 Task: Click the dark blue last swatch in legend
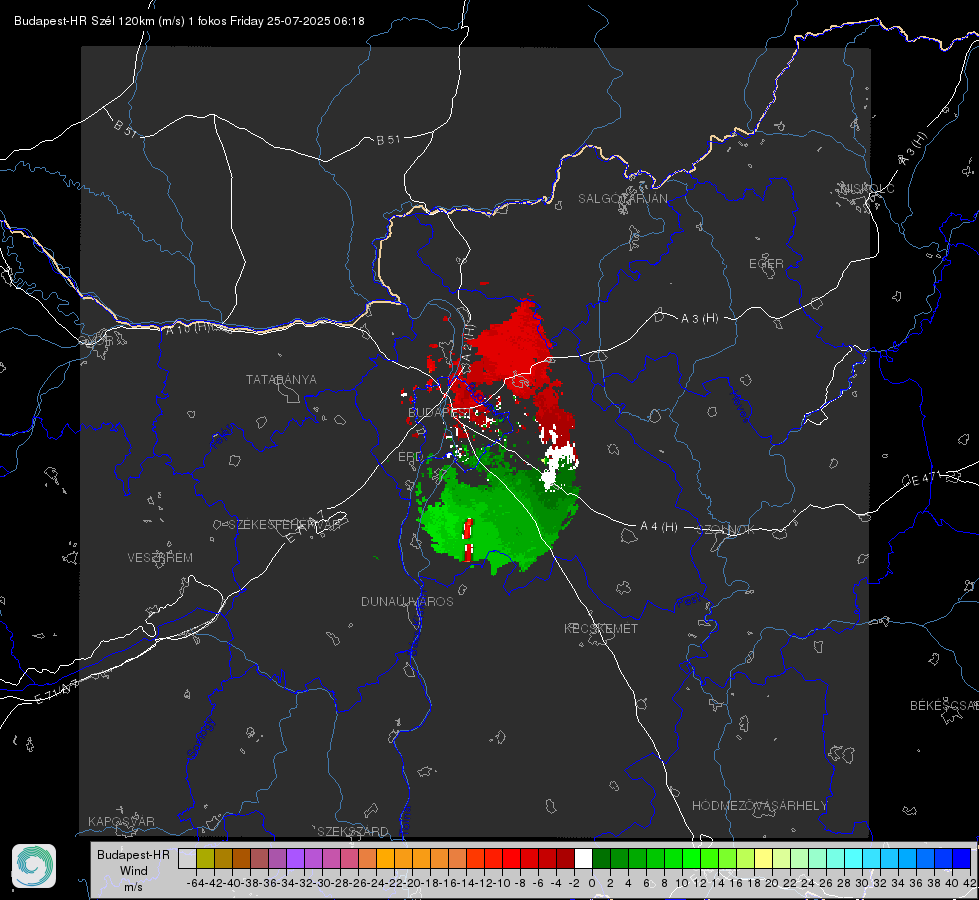point(962,858)
